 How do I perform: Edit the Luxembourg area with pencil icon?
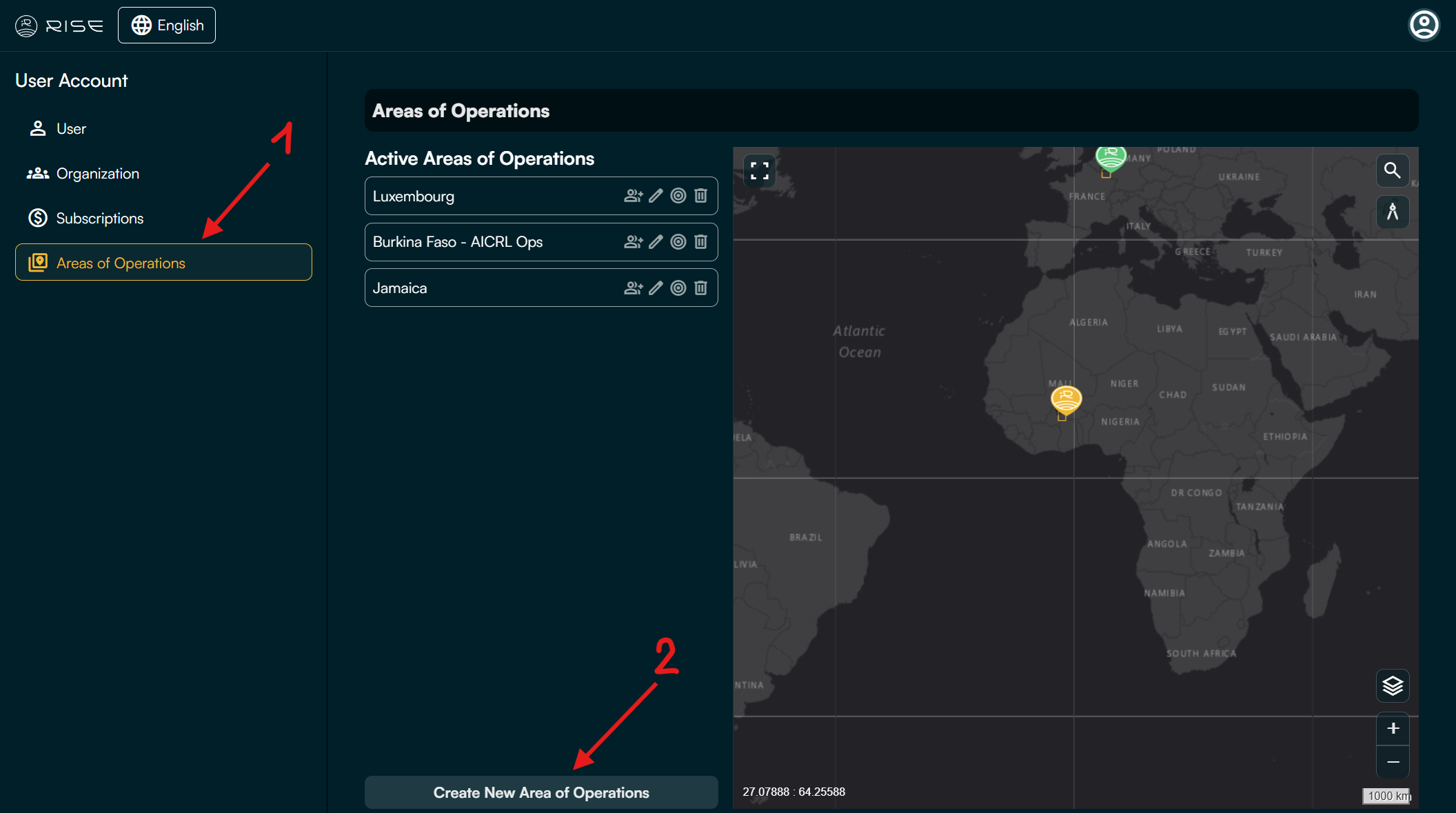point(656,196)
